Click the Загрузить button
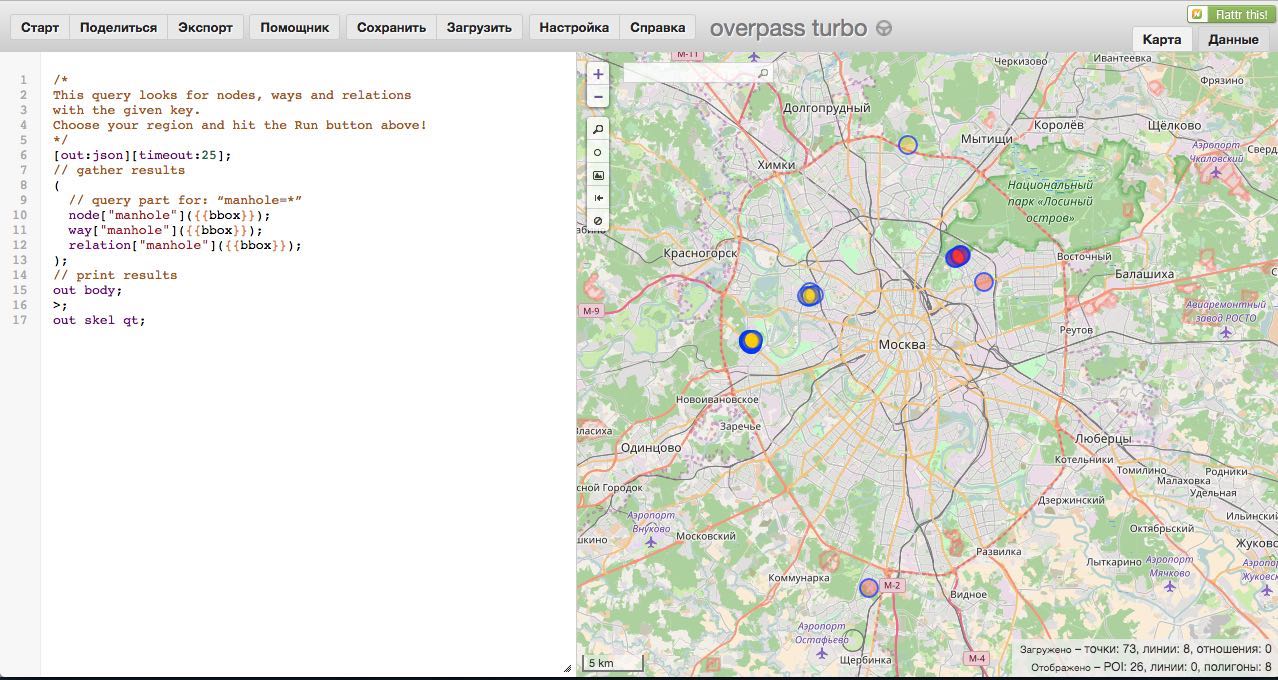1278x680 pixels. pos(479,27)
